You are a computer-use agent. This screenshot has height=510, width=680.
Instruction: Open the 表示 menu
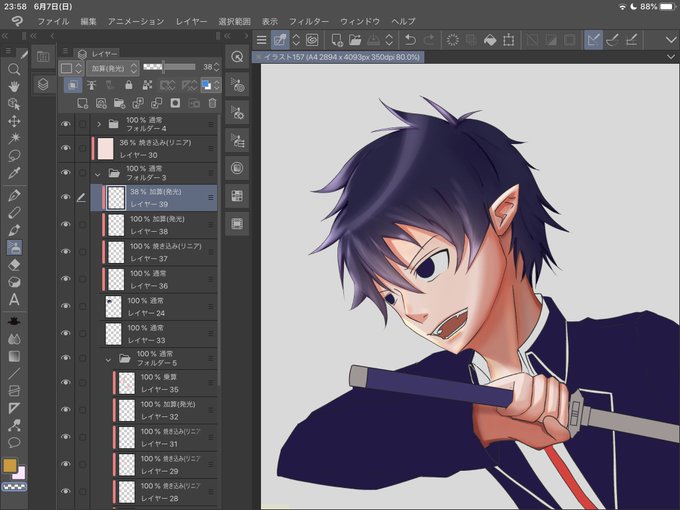pyautogui.click(x=270, y=21)
